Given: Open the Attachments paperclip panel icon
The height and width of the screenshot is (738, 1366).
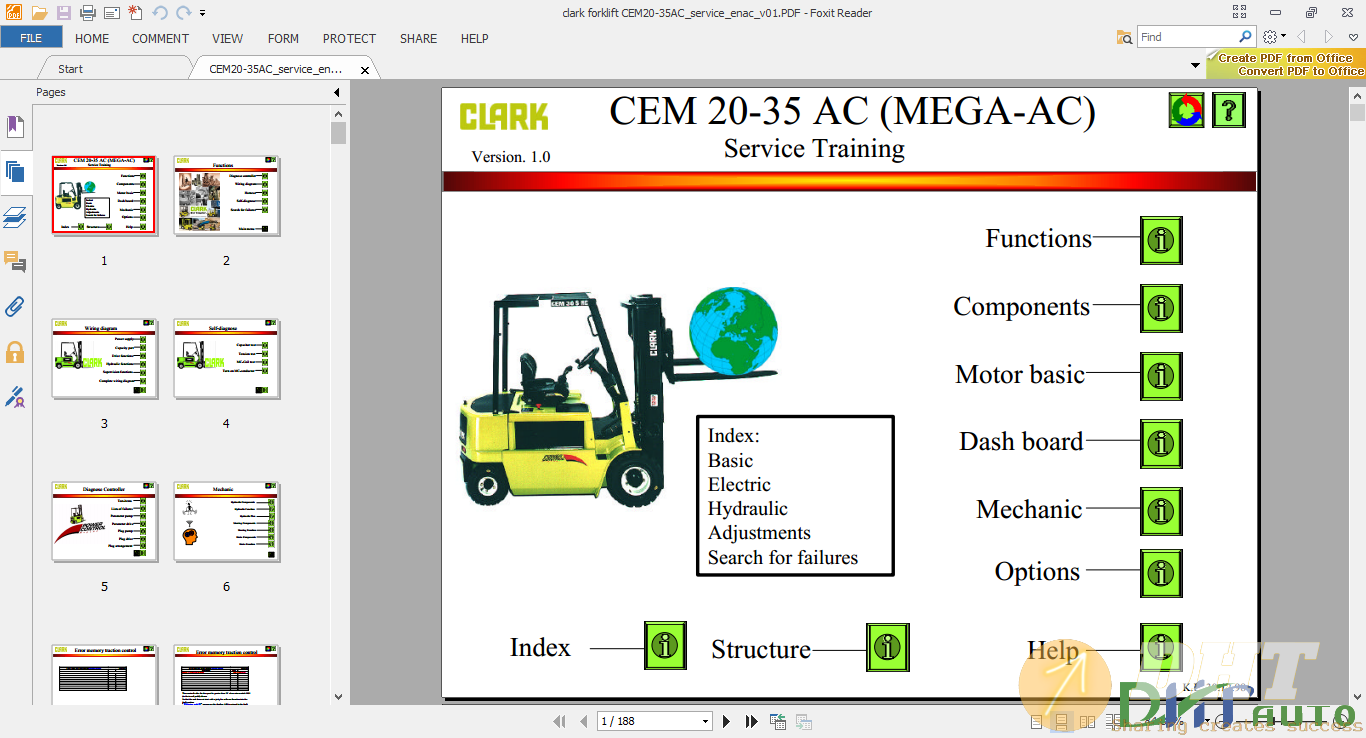Looking at the screenshot, I should [14, 306].
